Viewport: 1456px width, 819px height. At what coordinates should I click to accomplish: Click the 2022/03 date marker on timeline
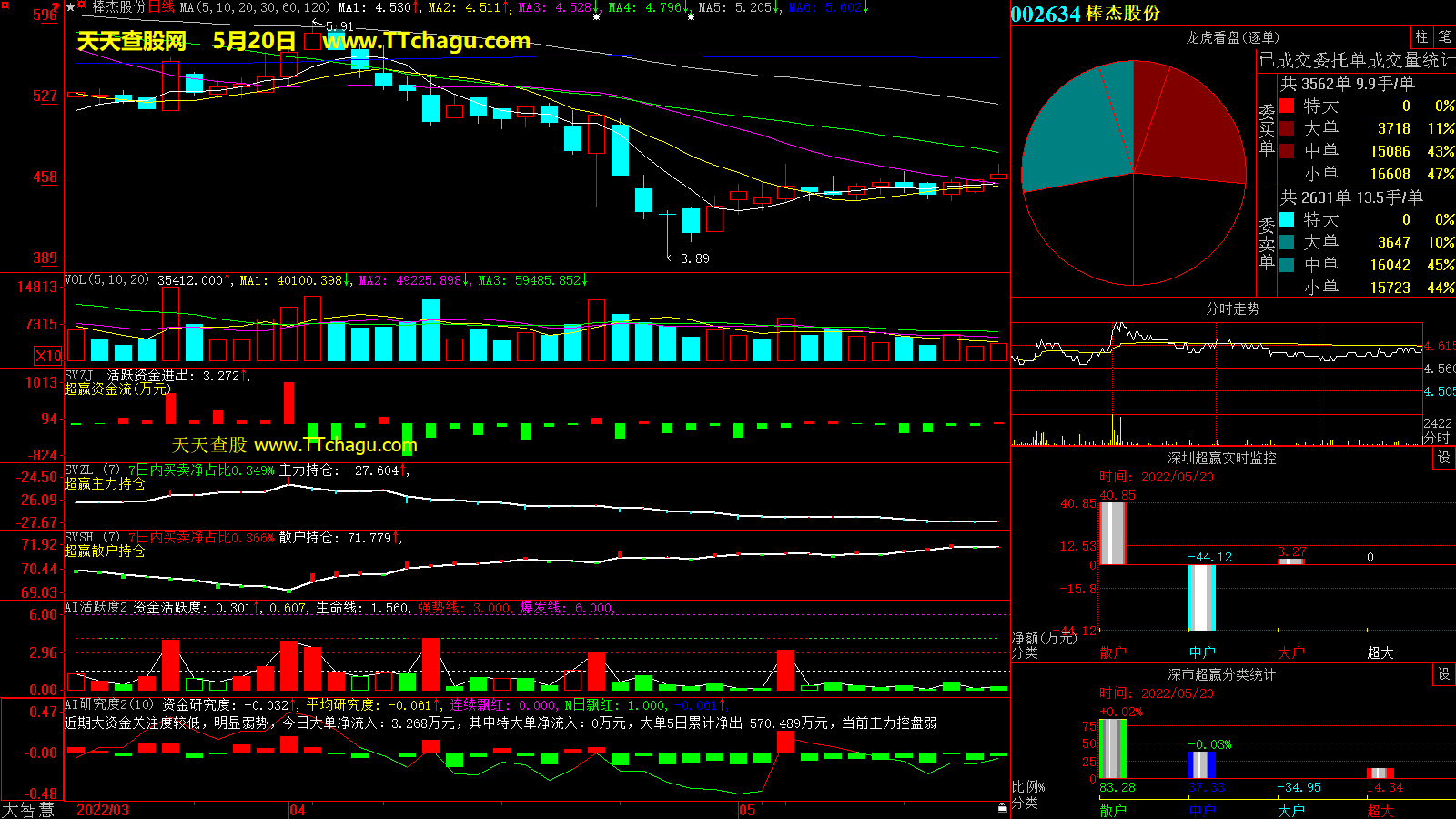tap(103, 810)
